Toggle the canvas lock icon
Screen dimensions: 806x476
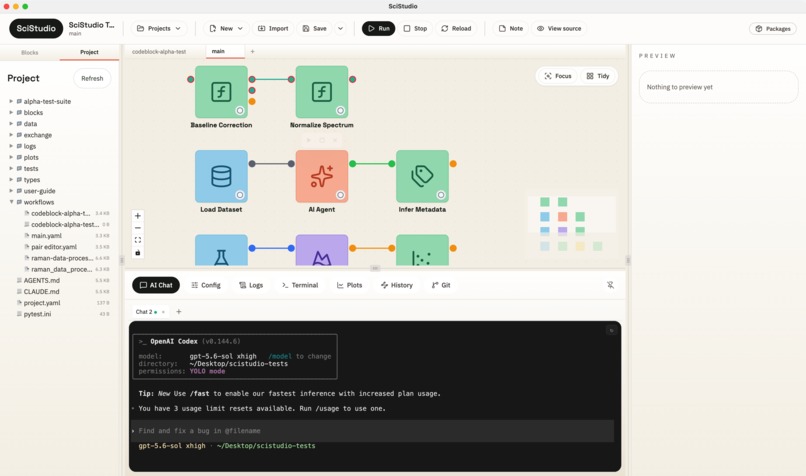(138, 252)
